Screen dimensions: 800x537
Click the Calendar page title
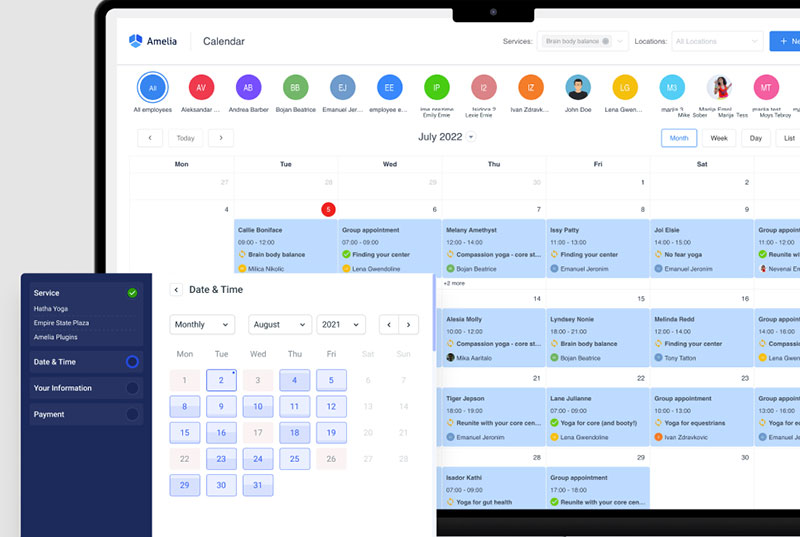224,41
